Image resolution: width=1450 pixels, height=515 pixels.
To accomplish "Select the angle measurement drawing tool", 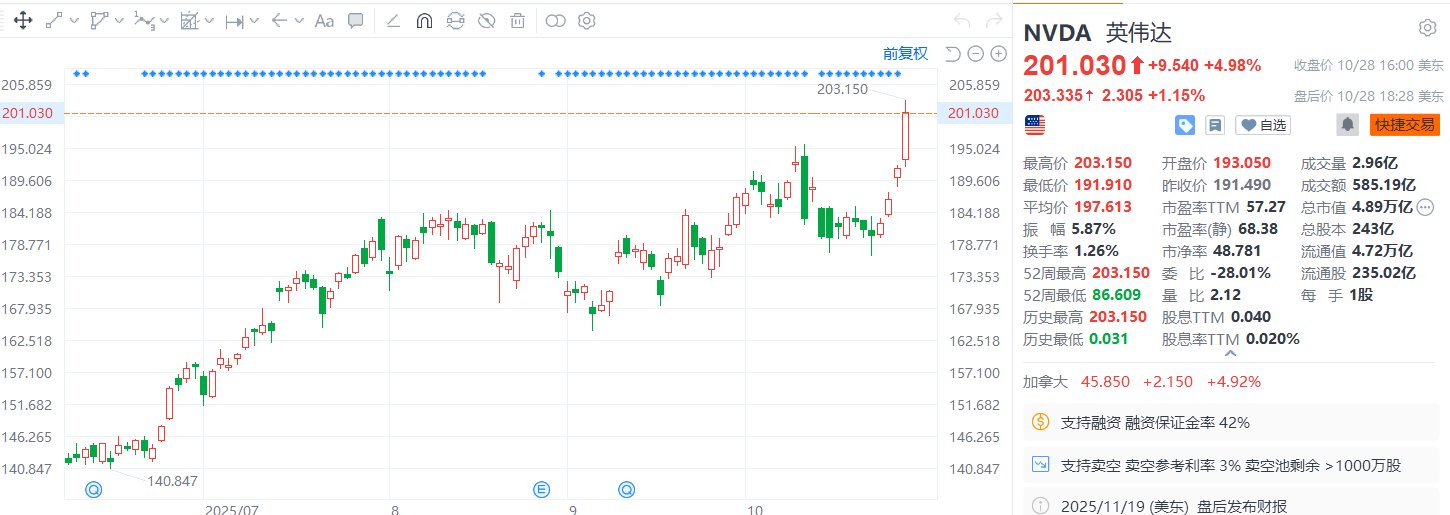I will click(393, 20).
